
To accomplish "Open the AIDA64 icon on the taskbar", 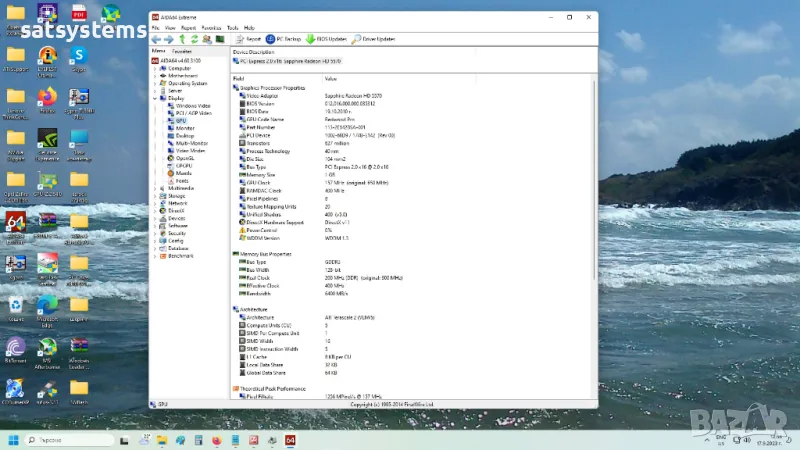I will [x=291, y=440].
